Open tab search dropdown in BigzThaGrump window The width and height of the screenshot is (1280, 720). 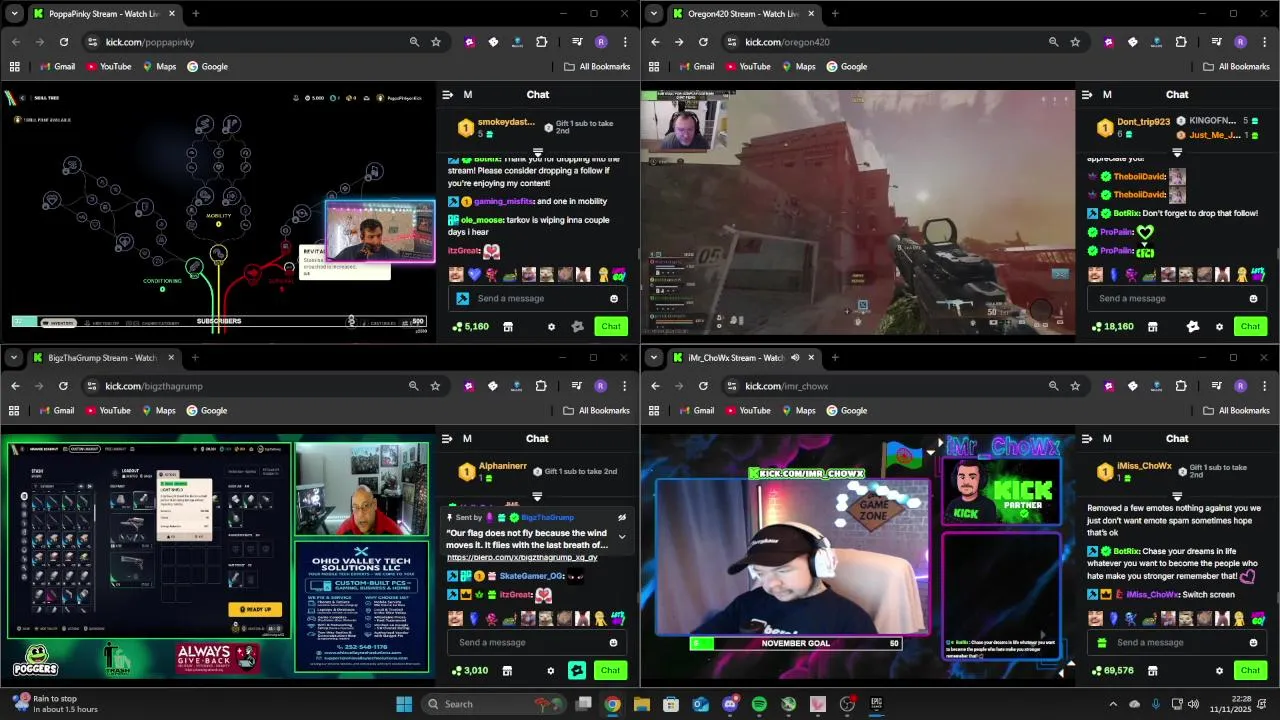click(13, 358)
